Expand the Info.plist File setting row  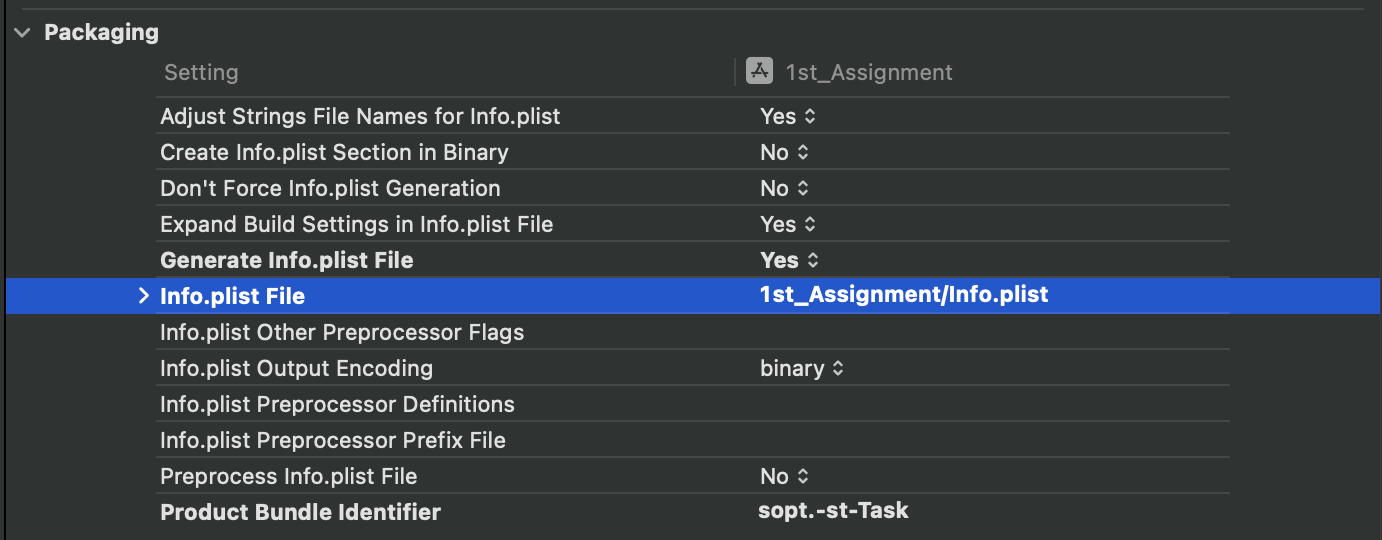(143, 296)
